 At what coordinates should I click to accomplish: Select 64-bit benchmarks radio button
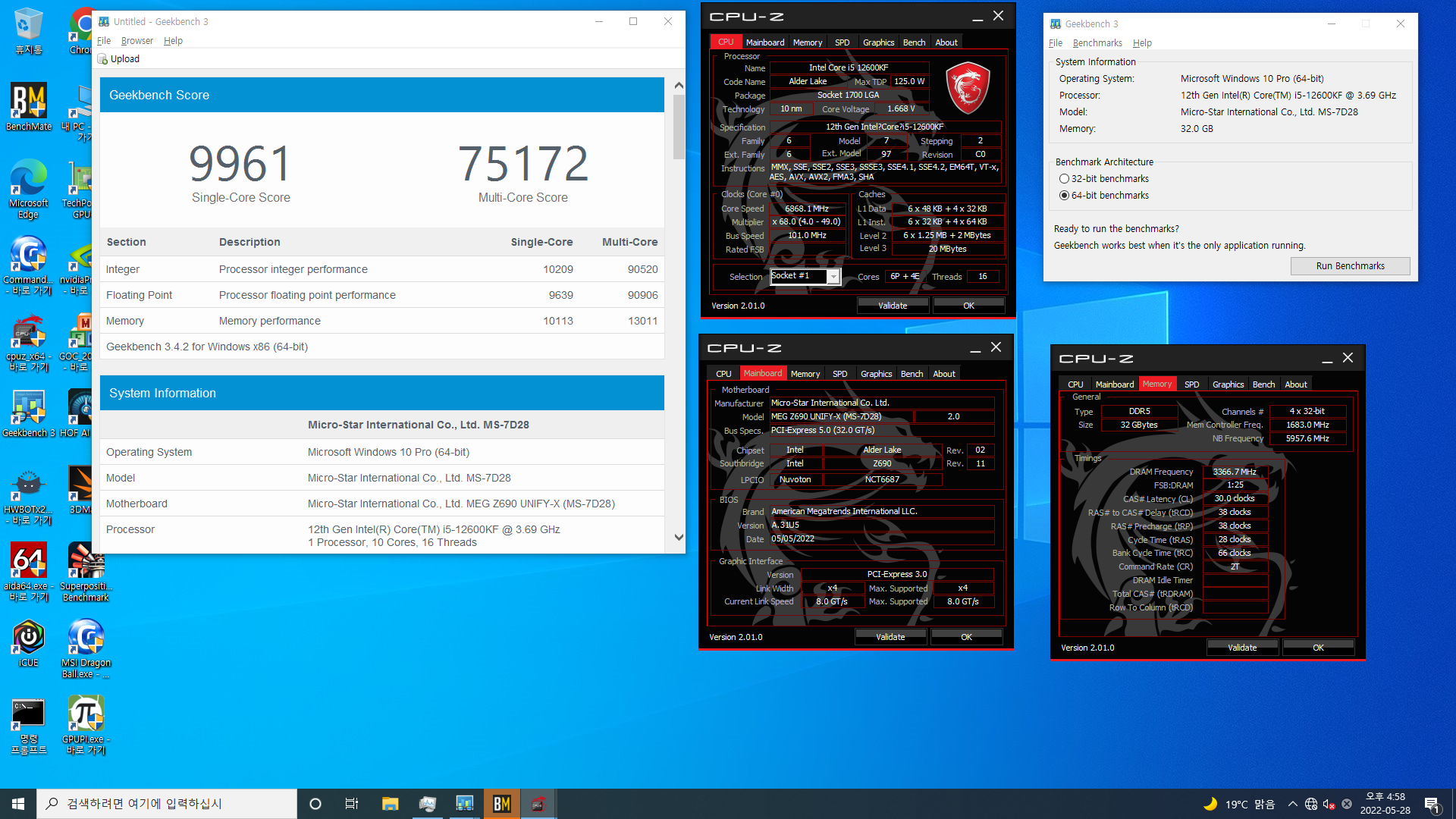point(1064,196)
